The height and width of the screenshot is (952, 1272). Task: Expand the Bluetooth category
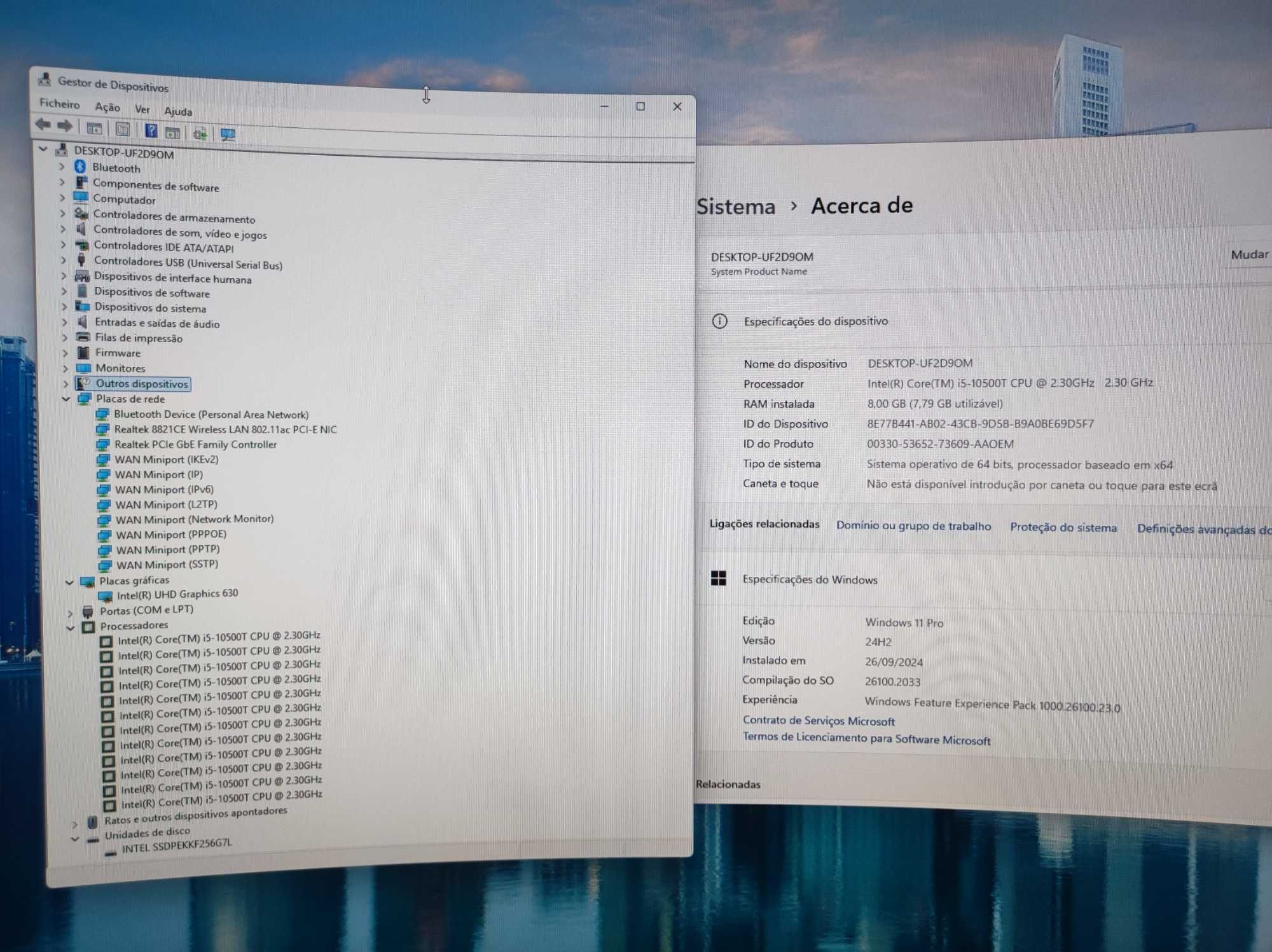coord(62,167)
